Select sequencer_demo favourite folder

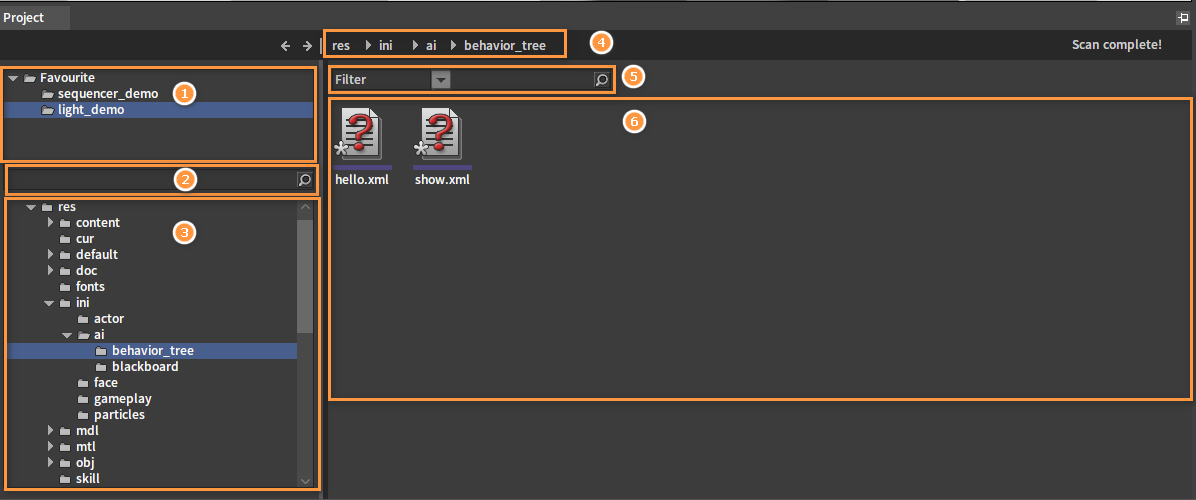coord(107,94)
